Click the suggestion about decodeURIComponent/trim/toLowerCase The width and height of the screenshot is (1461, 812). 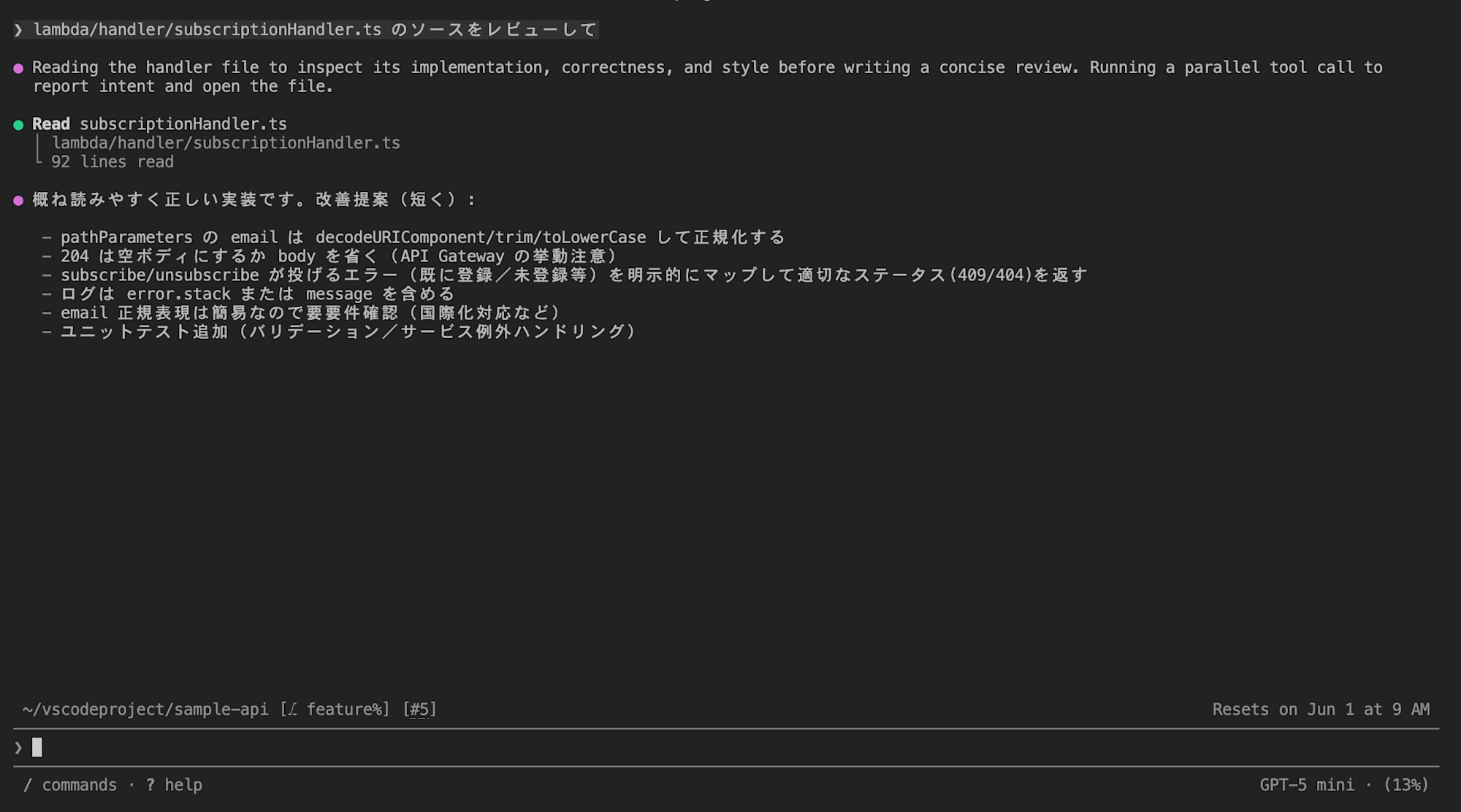pos(422,237)
